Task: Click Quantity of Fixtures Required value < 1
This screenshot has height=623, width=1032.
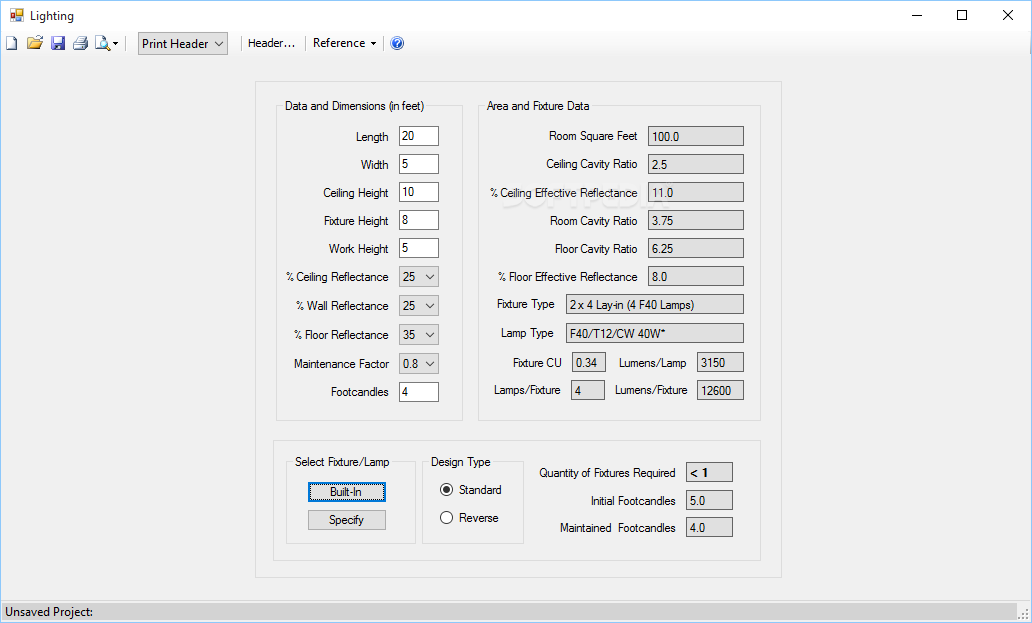Action: pyautogui.click(x=709, y=472)
